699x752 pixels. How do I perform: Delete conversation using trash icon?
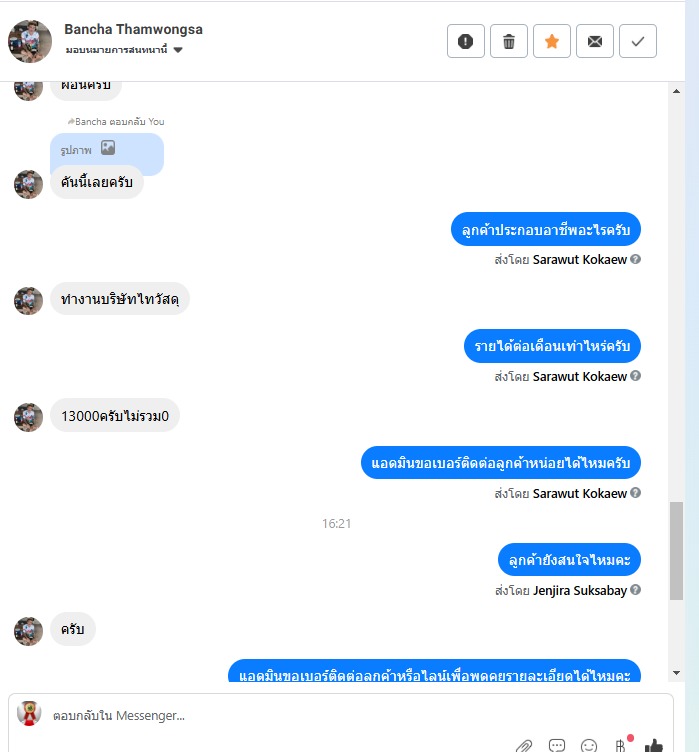pos(509,41)
